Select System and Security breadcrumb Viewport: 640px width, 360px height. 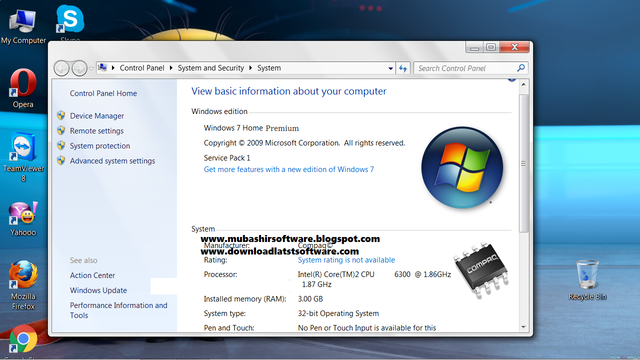211,68
